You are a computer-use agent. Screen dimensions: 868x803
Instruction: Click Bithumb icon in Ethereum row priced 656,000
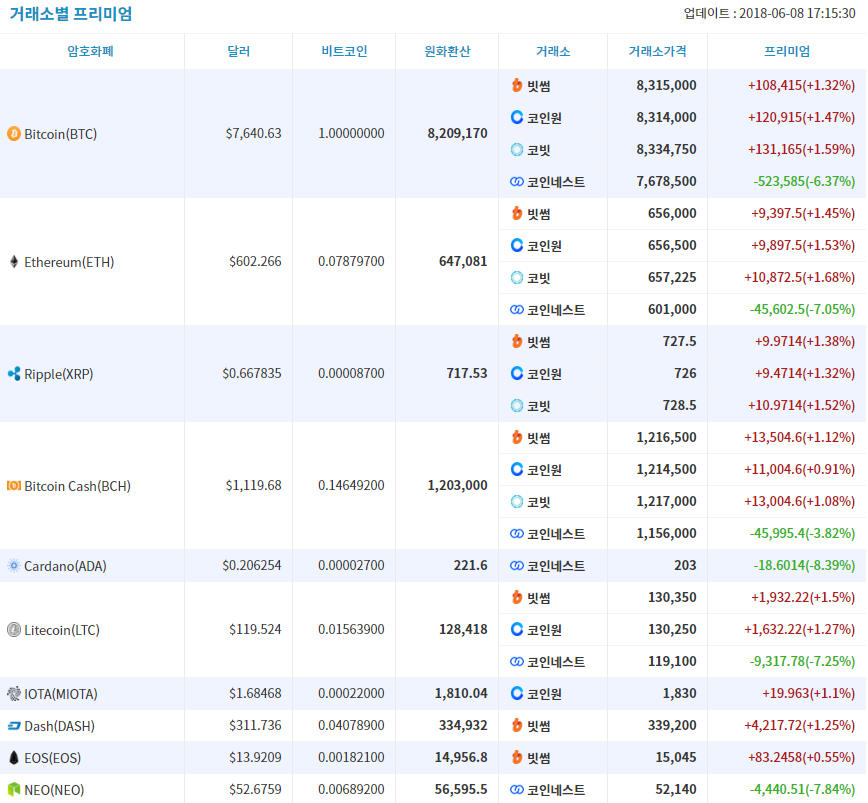click(x=516, y=213)
